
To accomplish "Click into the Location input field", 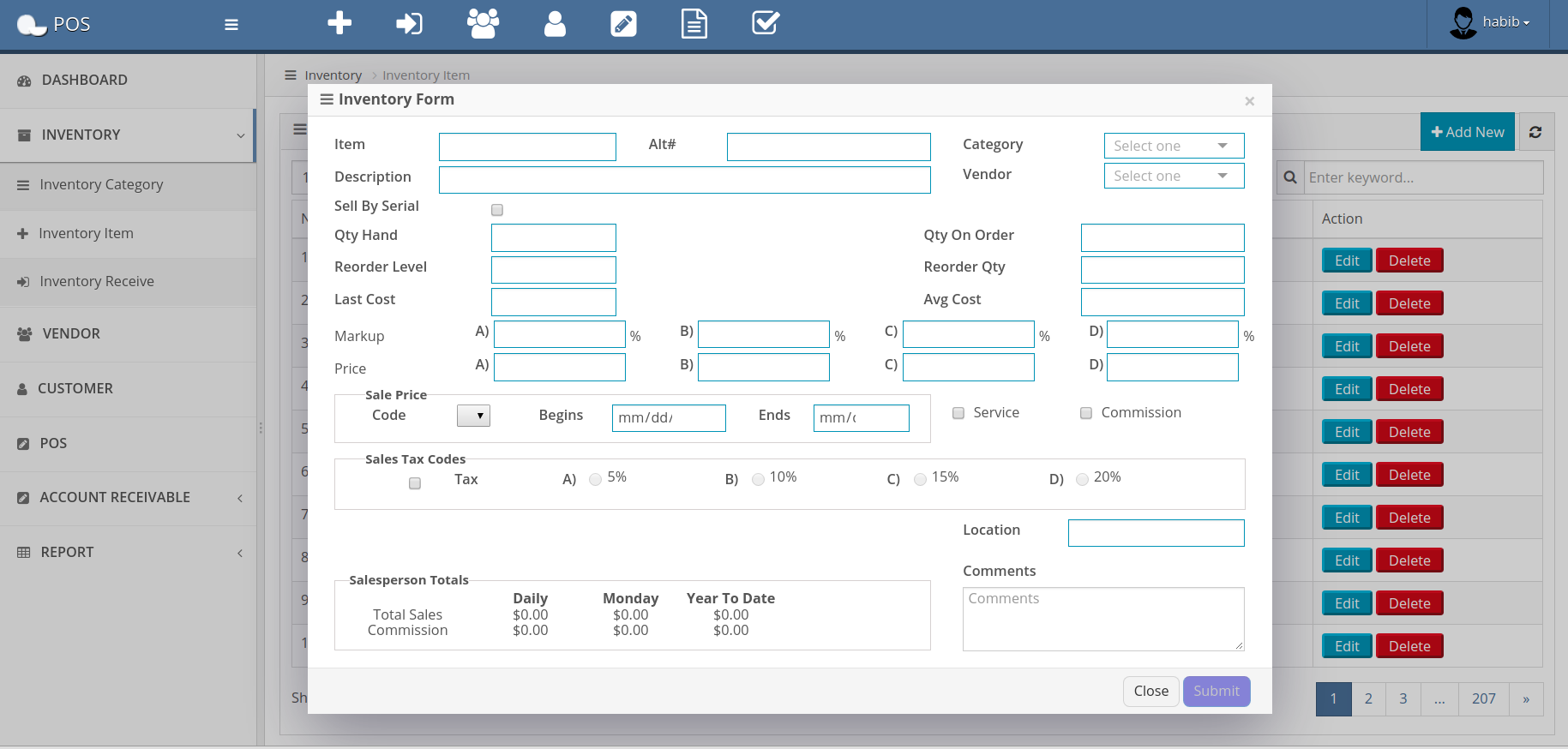I will pos(1156,533).
